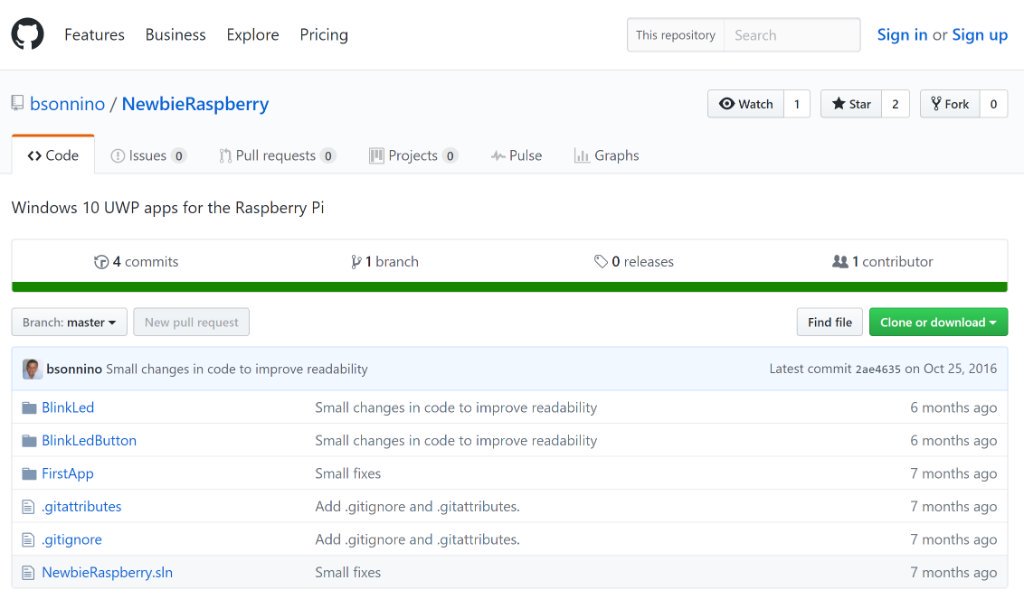Click the BlinkLed folder icon
The image size is (1024, 599).
pyautogui.click(x=29, y=408)
